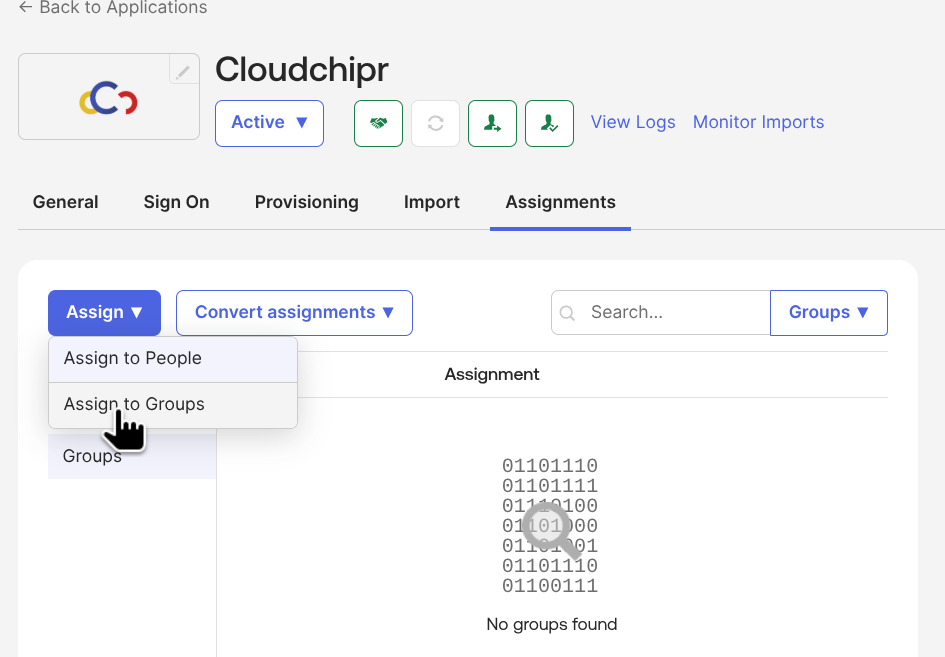945x657 pixels.
Task: Go Back to Applications
Action: click(113, 7)
